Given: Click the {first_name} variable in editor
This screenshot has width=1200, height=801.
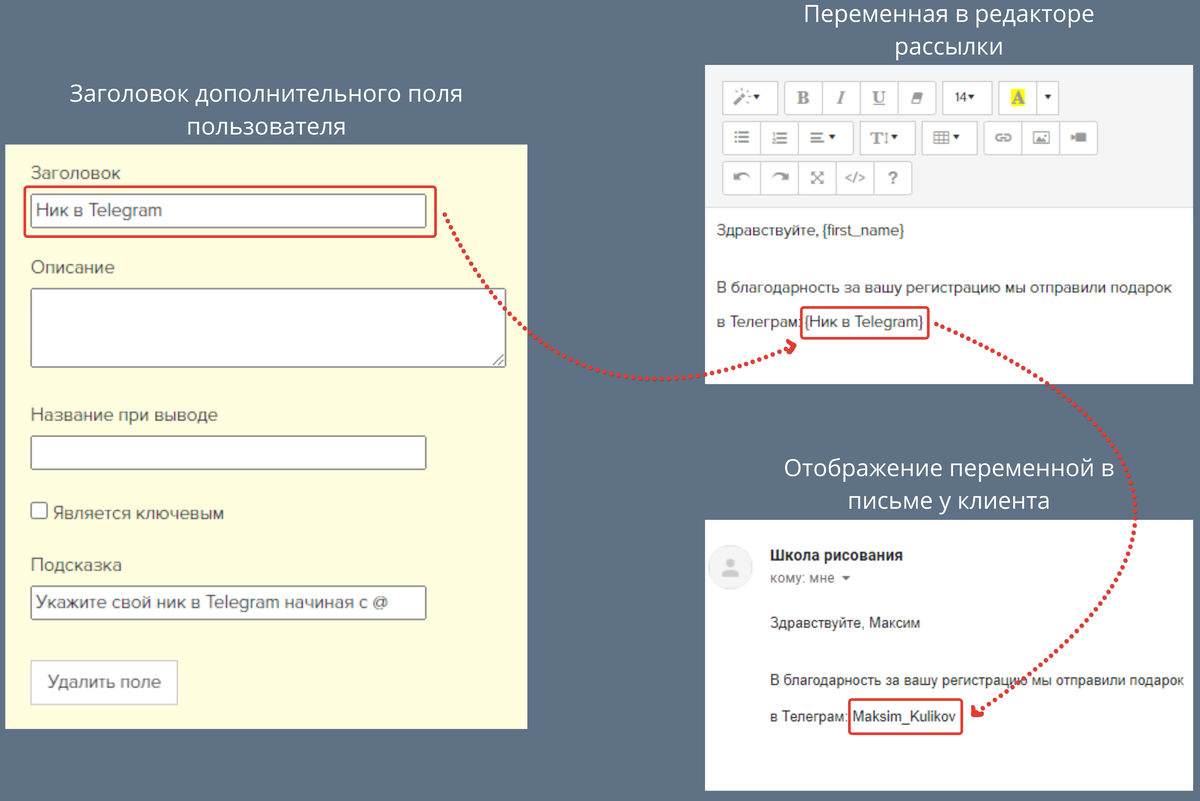Looking at the screenshot, I should tap(862, 231).
